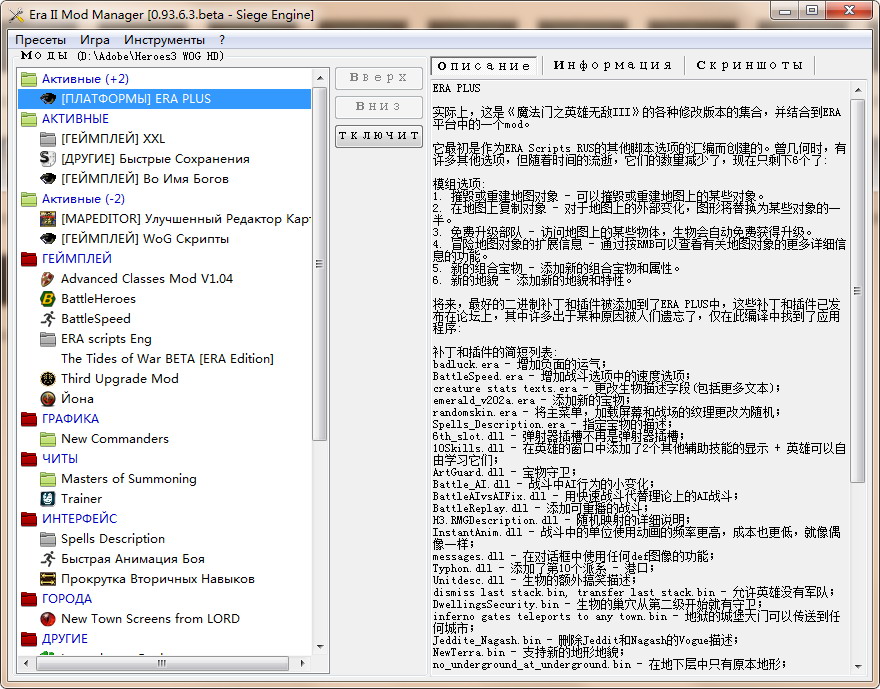Open the Пресеты menu
This screenshot has width=880, height=689.
point(40,40)
